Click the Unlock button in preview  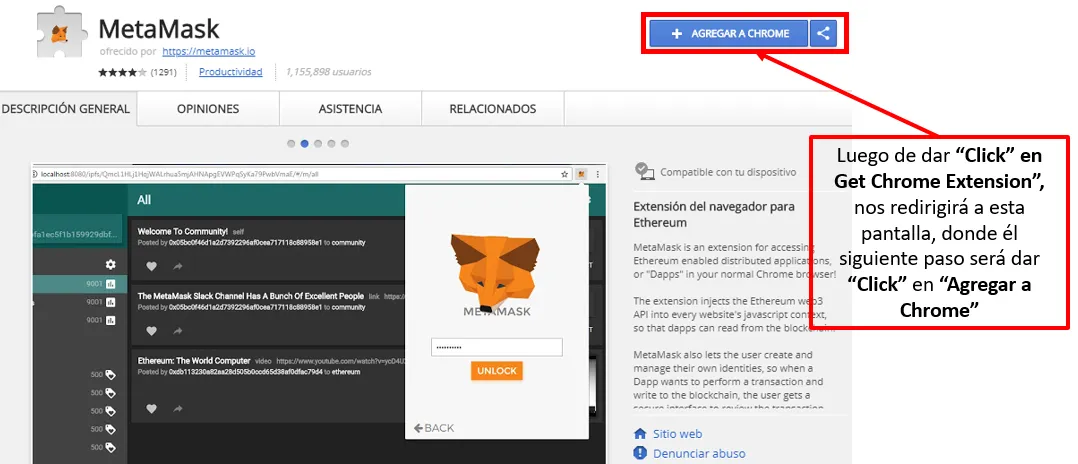pos(496,371)
